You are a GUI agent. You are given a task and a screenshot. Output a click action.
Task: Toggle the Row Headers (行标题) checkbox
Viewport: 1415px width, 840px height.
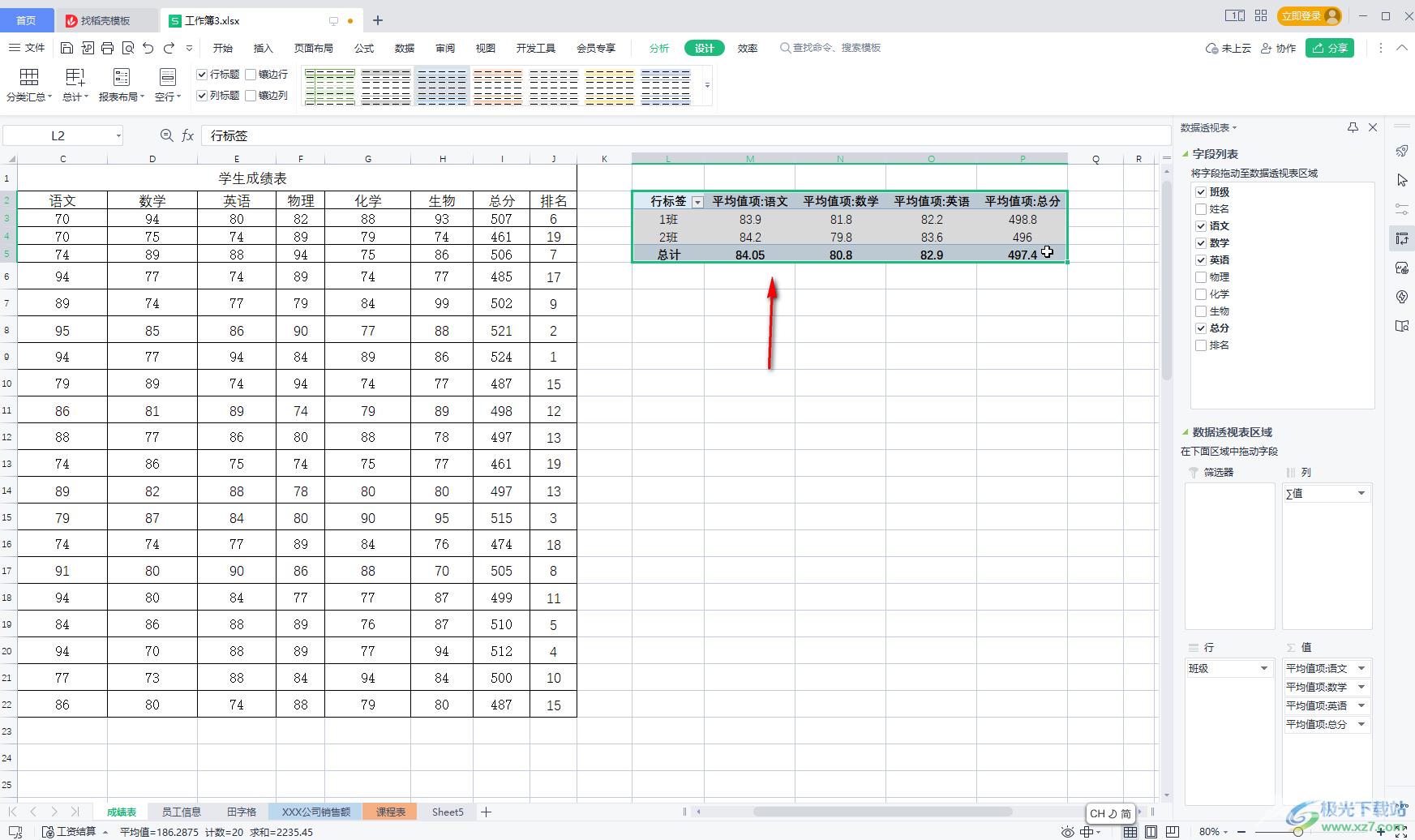pos(202,75)
